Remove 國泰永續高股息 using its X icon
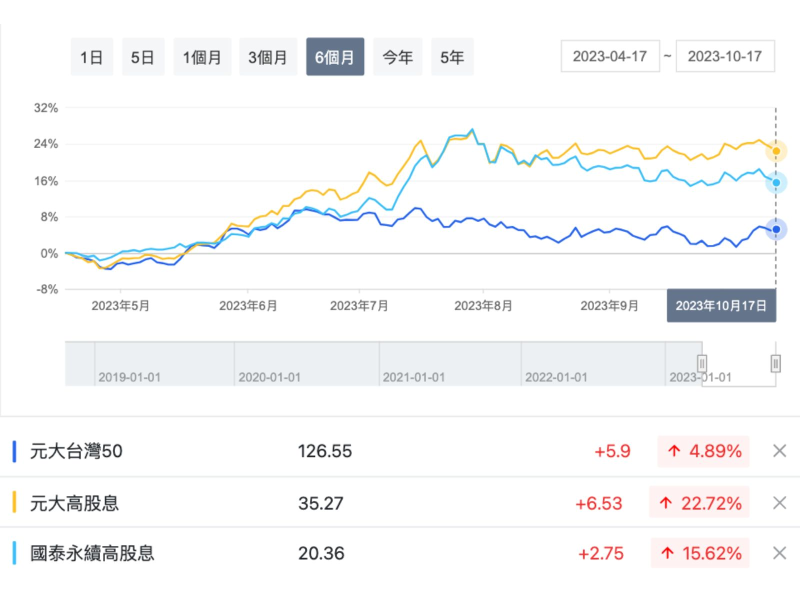Viewport: 800px width, 600px height. pos(780,553)
